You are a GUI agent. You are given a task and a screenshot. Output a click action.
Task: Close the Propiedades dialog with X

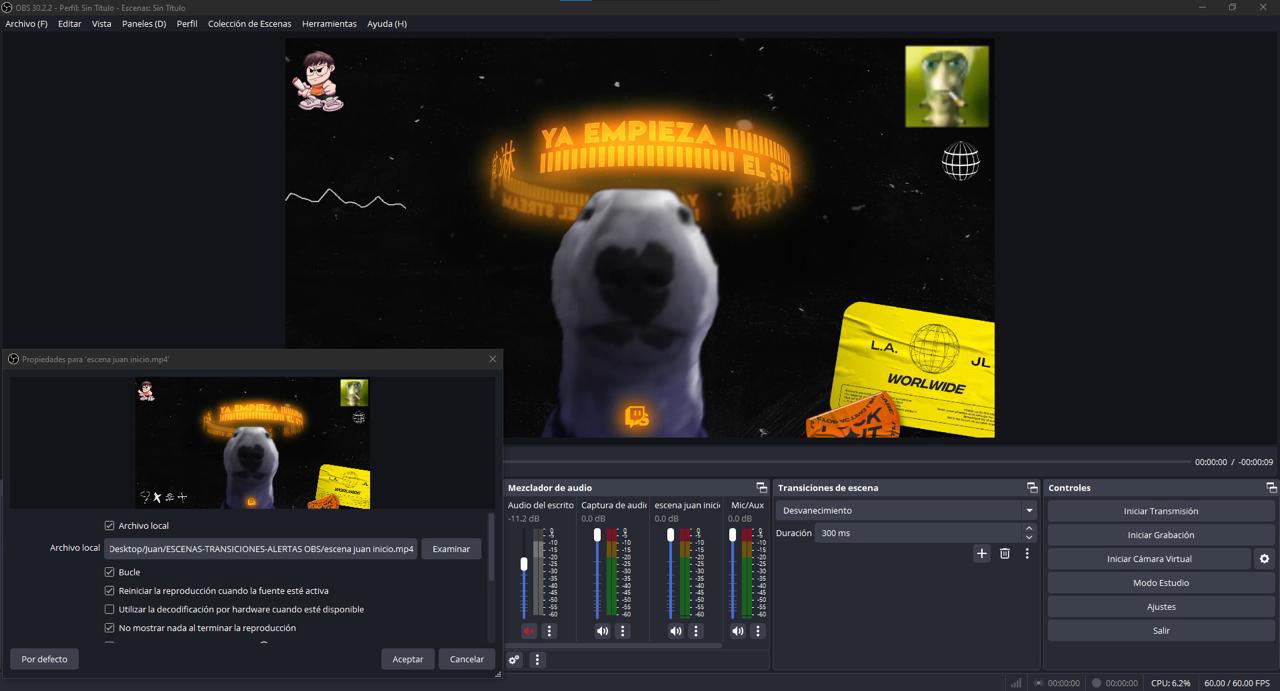point(492,359)
